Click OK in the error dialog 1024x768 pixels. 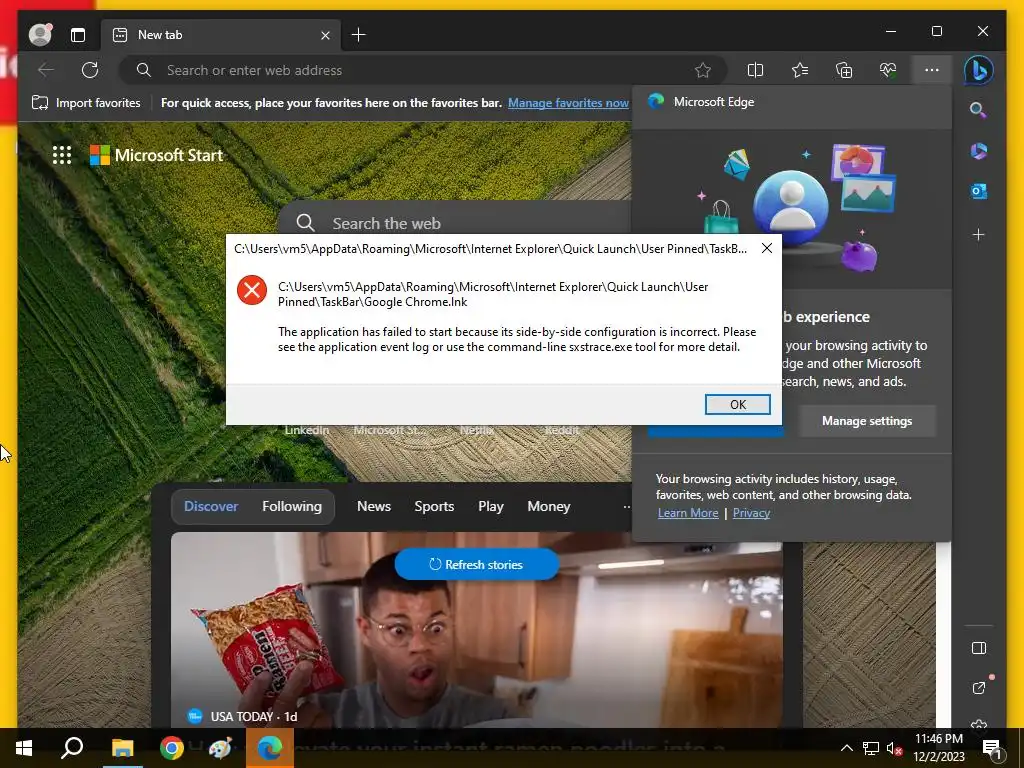pyautogui.click(x=737, y=404)
